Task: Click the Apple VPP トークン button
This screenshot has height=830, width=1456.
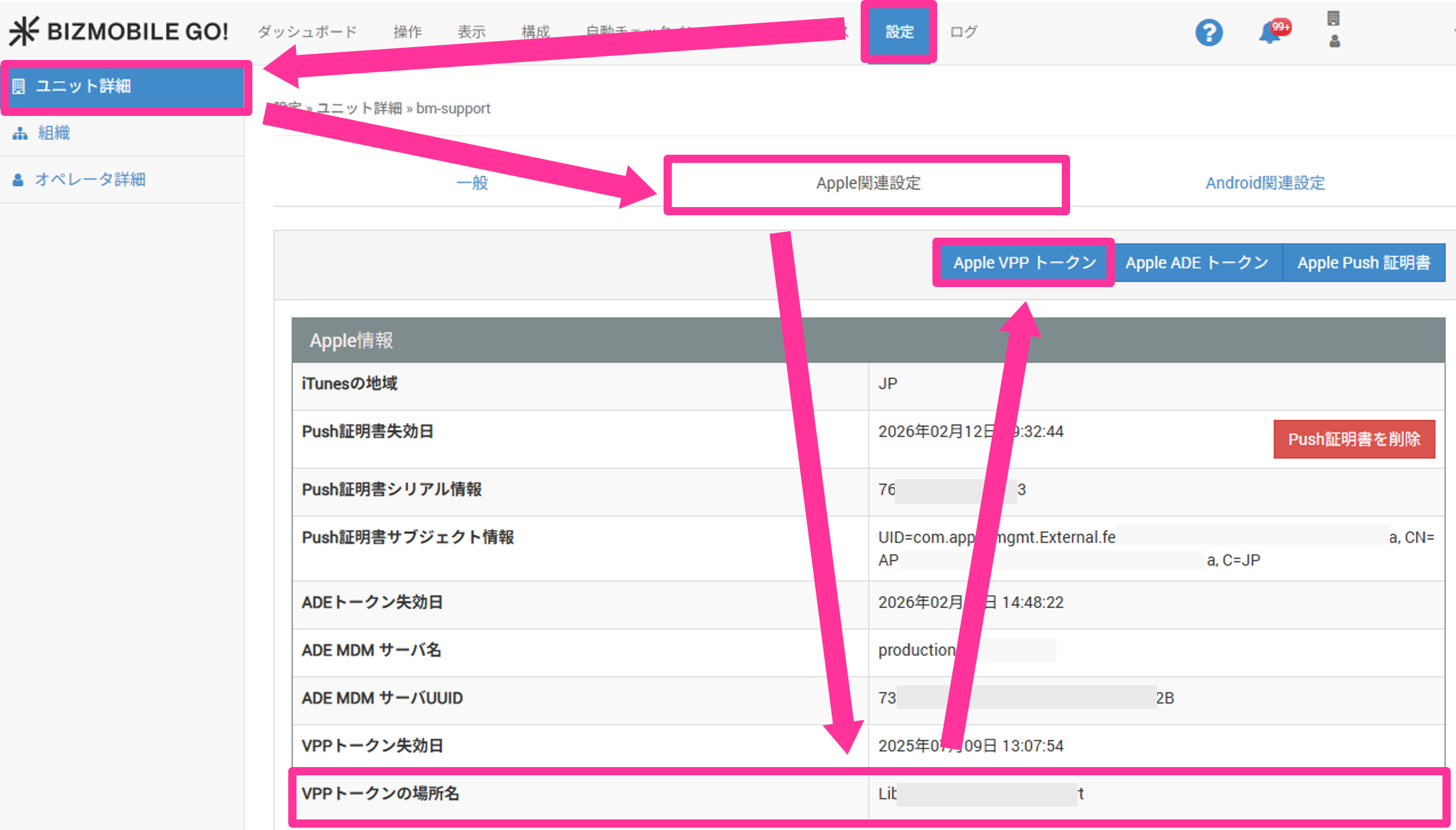Action: click(1024, 263)
